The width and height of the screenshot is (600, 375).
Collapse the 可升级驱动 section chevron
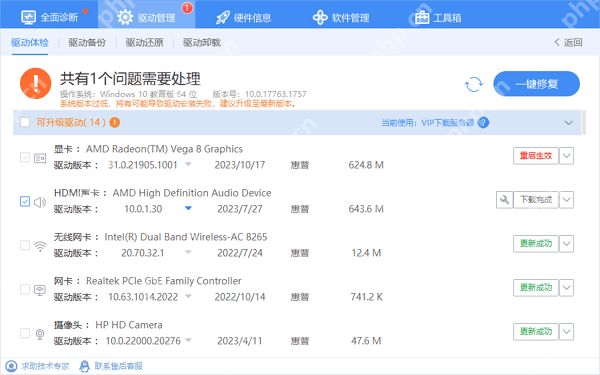[569, 123]
